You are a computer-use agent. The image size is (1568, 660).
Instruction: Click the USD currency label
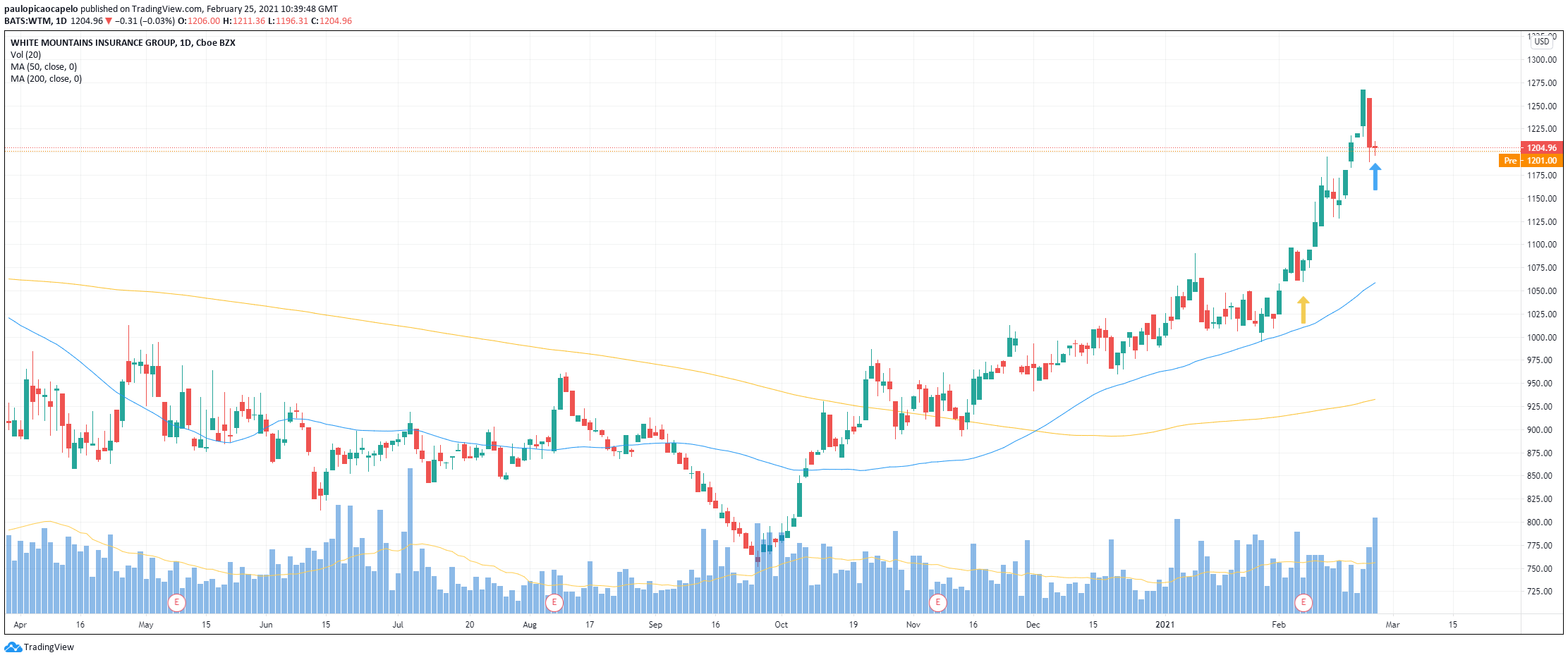pyautogui.click(x=1542, y=42)
